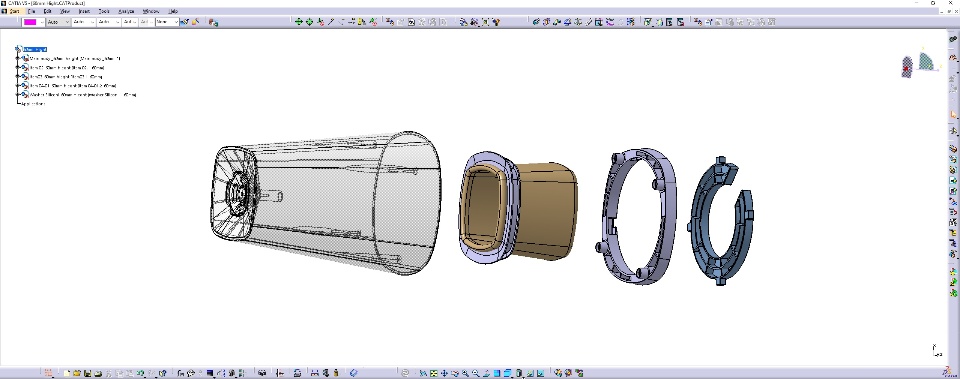Click the Fit All In view icon
Screen dimensions: 960x379
tap(432, 372)
